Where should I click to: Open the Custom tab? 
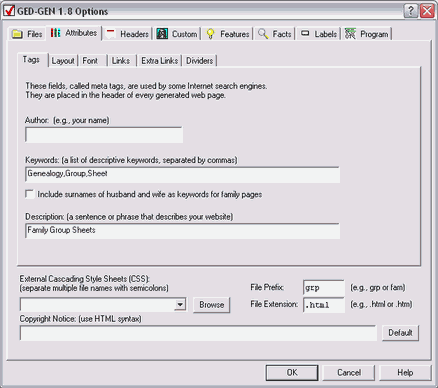coord(177,34)
